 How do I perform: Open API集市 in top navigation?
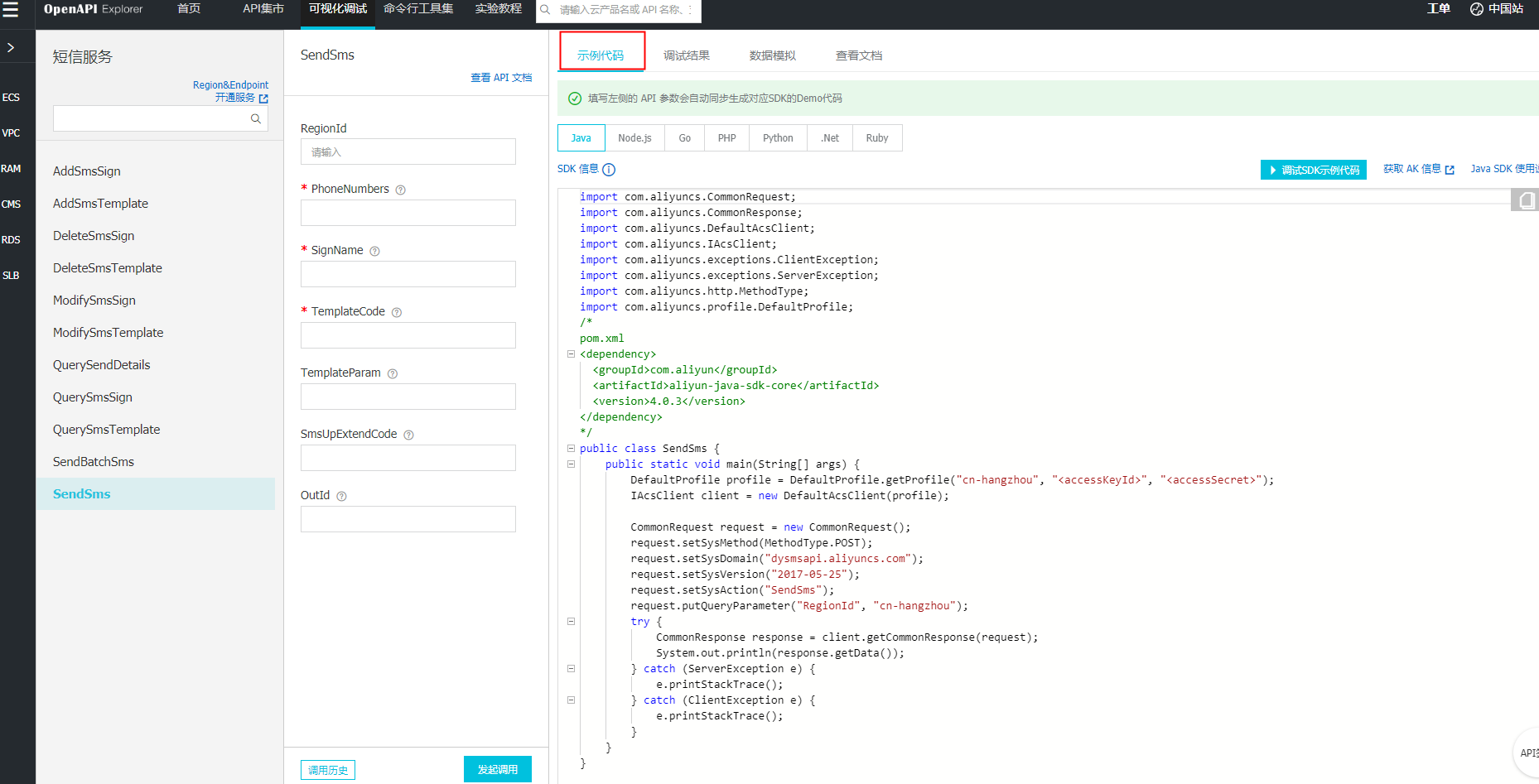(263, 9)
